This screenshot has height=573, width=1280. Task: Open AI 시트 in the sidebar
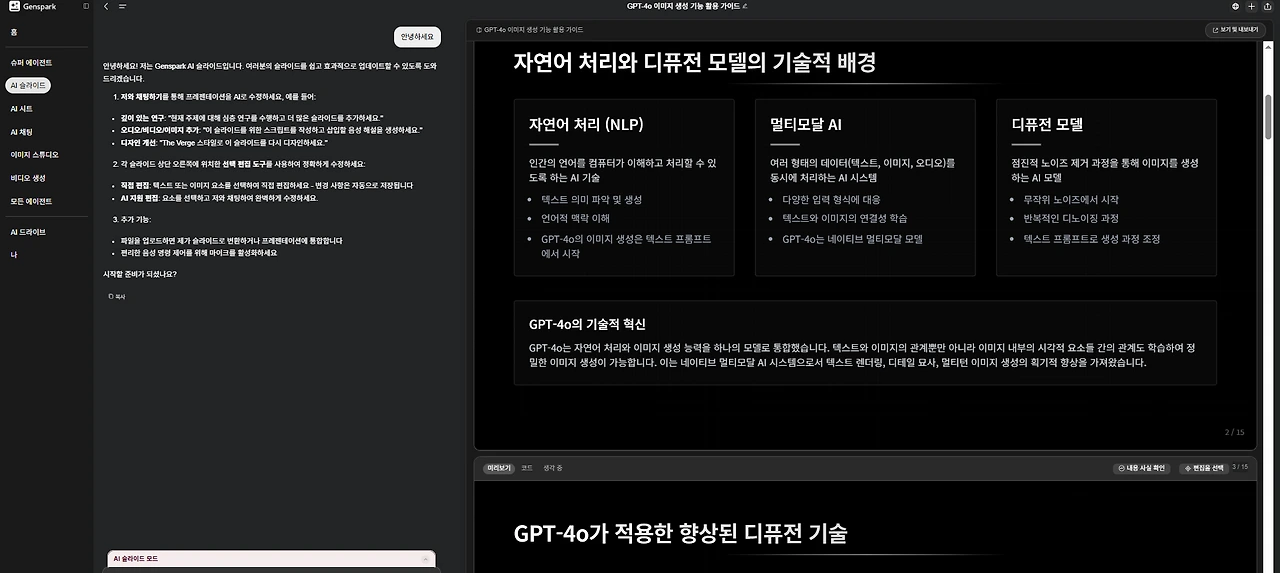pos(21,108)
